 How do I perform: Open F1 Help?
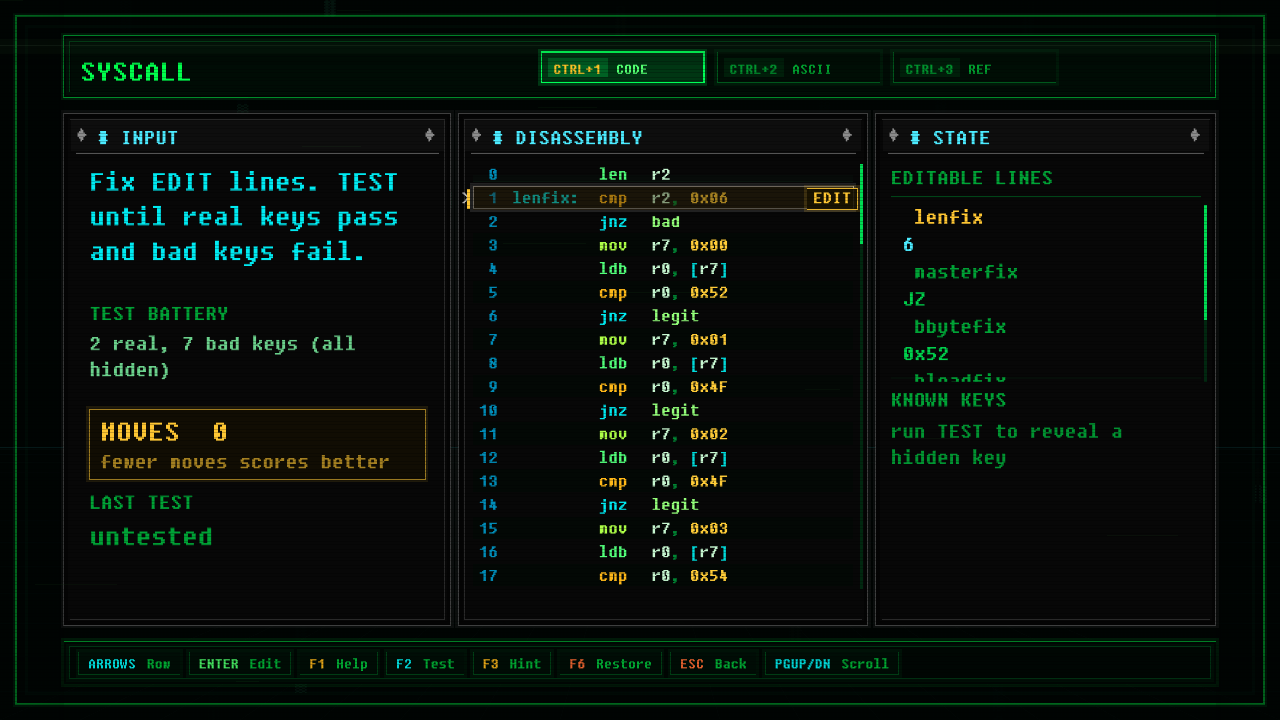338,664
